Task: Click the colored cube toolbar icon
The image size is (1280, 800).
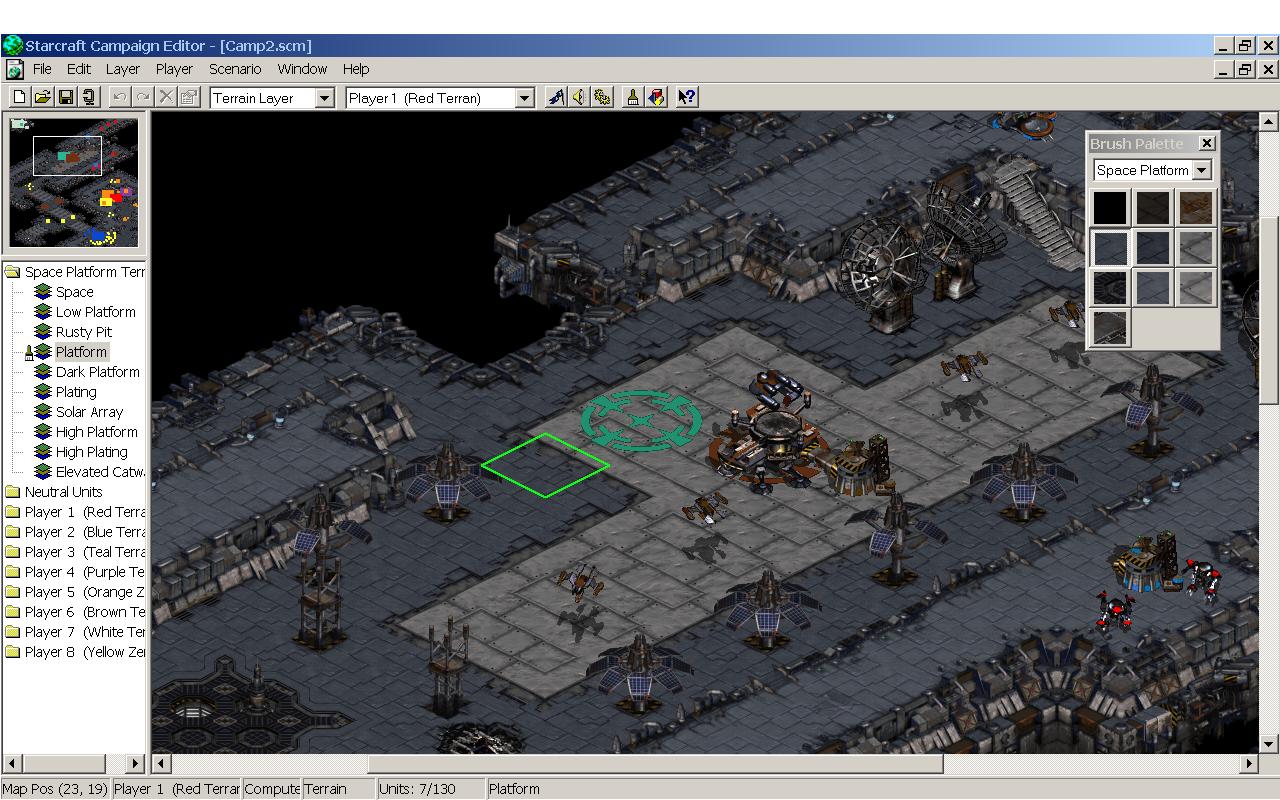Action: click(656, 97)
